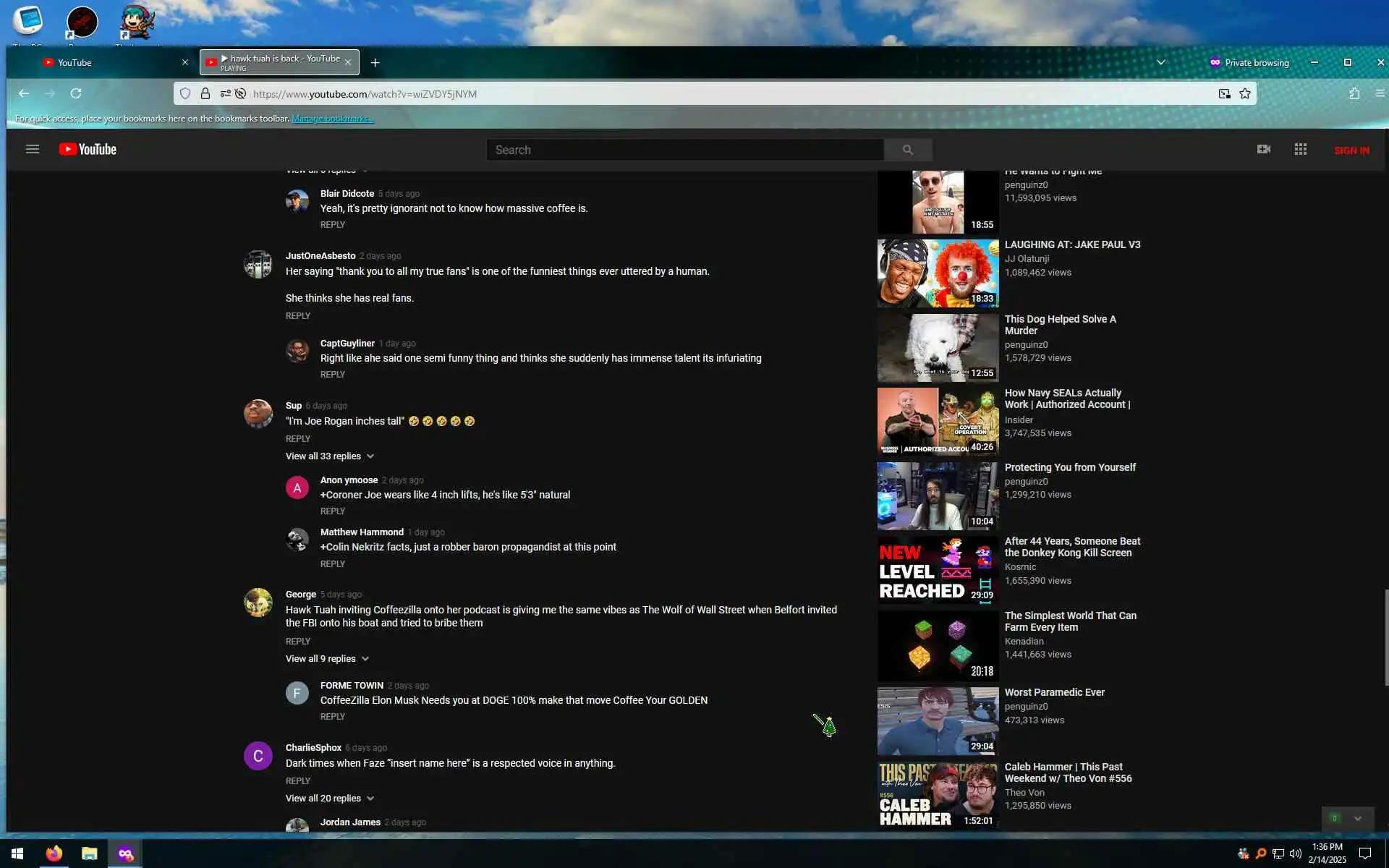Image resolution: width=1389 pixels, height=868 pixels.
Task: Click the SIGN IN button
Action: coord(1351,150)
